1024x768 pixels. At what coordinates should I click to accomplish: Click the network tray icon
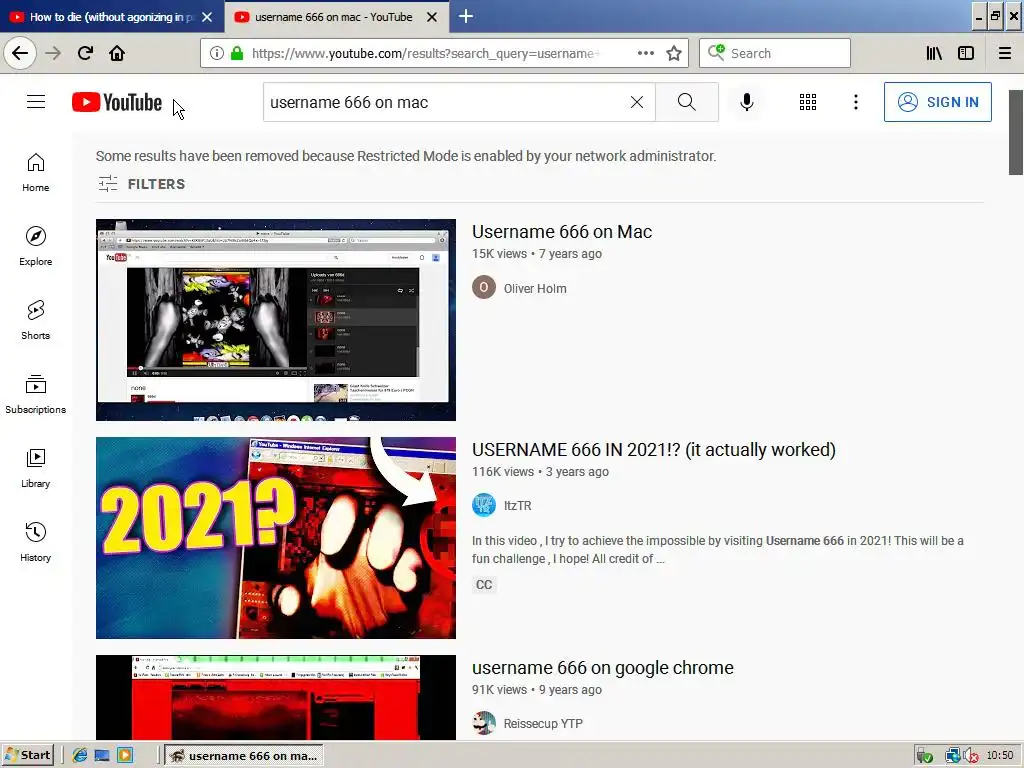tap(953, 756)
